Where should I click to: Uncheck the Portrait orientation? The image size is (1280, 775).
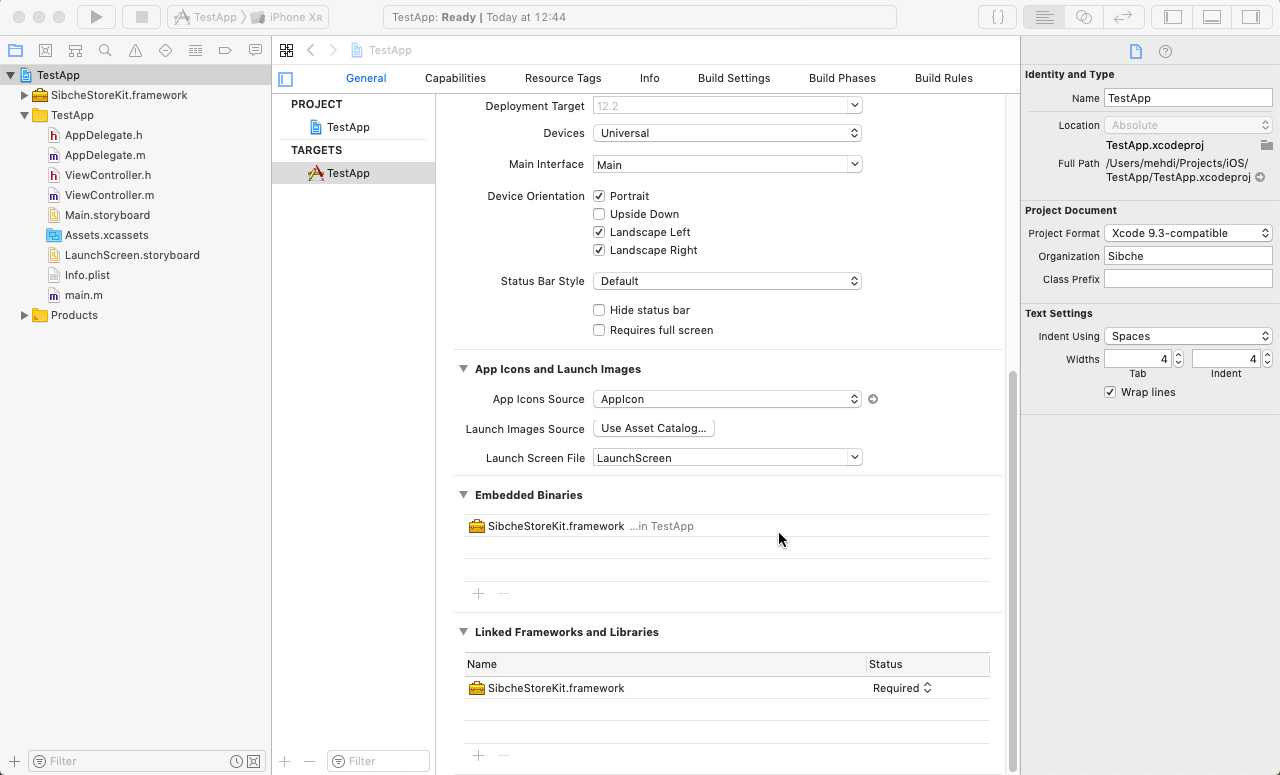[x=599, y=196]
